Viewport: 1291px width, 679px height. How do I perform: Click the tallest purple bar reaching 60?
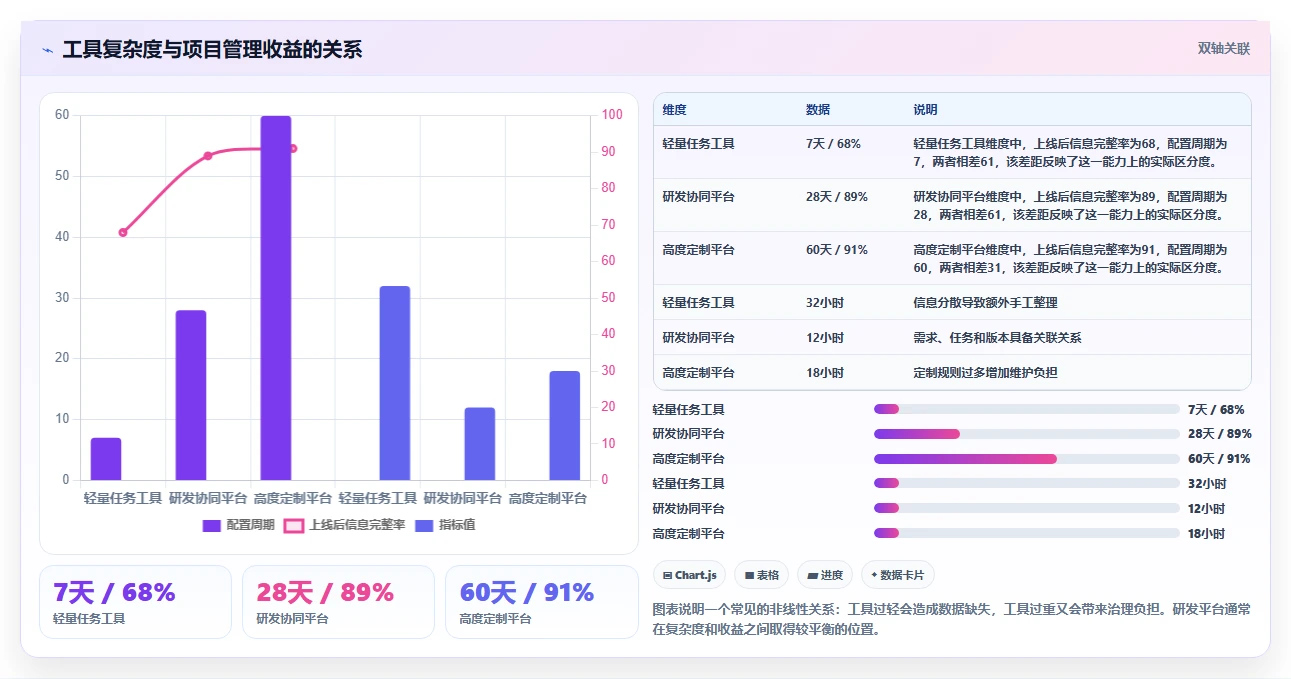point(276,298)
